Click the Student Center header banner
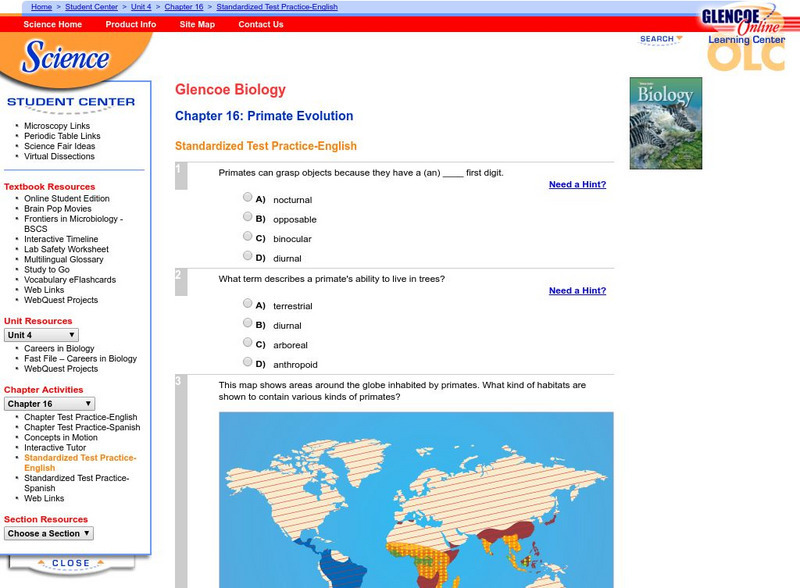This screenshot has width=800, height=588. [72, 102]
